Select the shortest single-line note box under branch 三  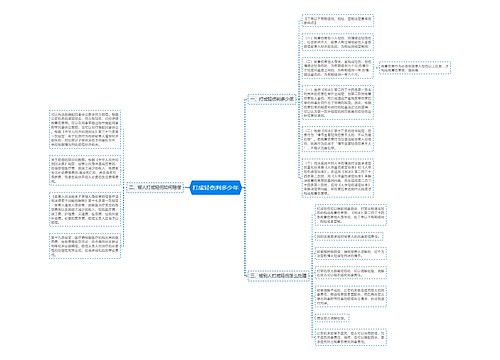coord(332,318)
